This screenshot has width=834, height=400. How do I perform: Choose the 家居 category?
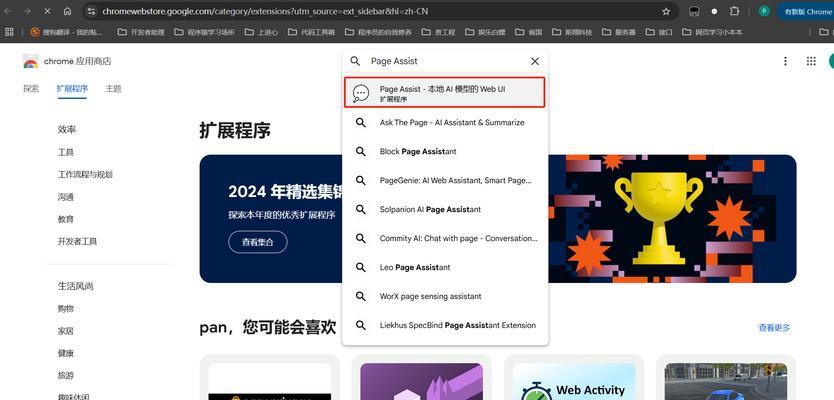[x=65, y=331]
